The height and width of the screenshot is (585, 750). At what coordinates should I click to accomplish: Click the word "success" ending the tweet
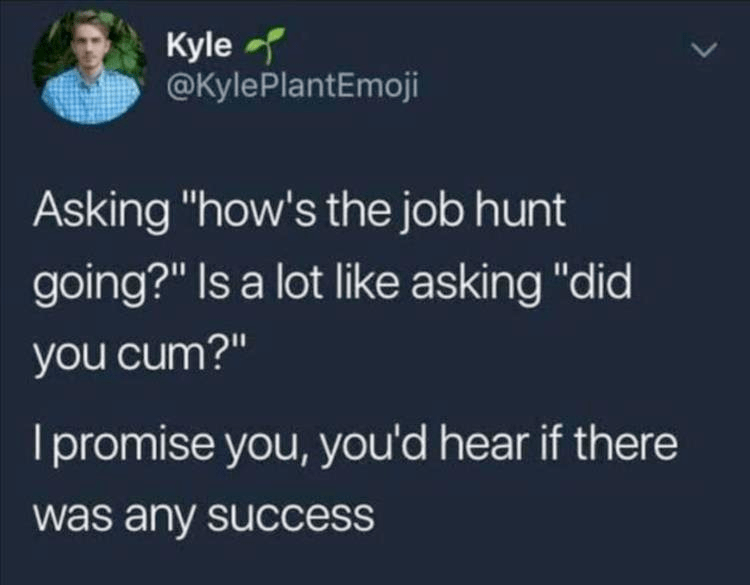tap(291, 517)
